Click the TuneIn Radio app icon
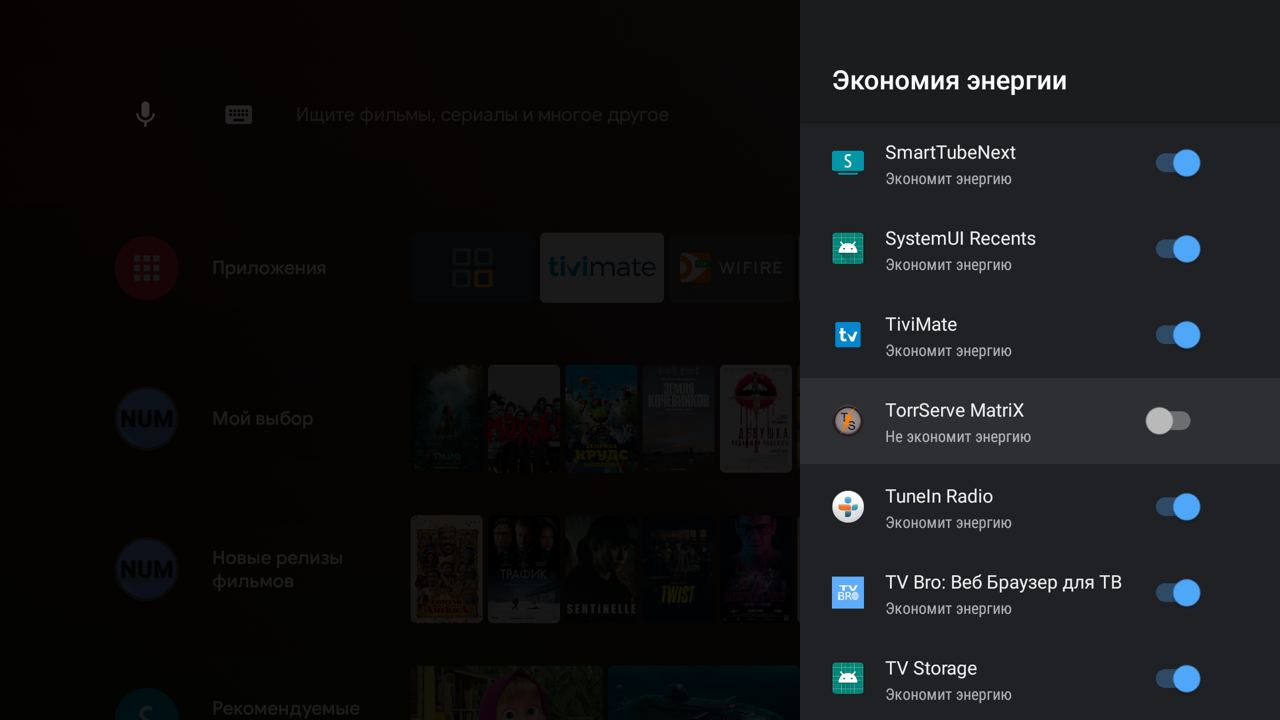1280x720 pixels. (848, 506)
